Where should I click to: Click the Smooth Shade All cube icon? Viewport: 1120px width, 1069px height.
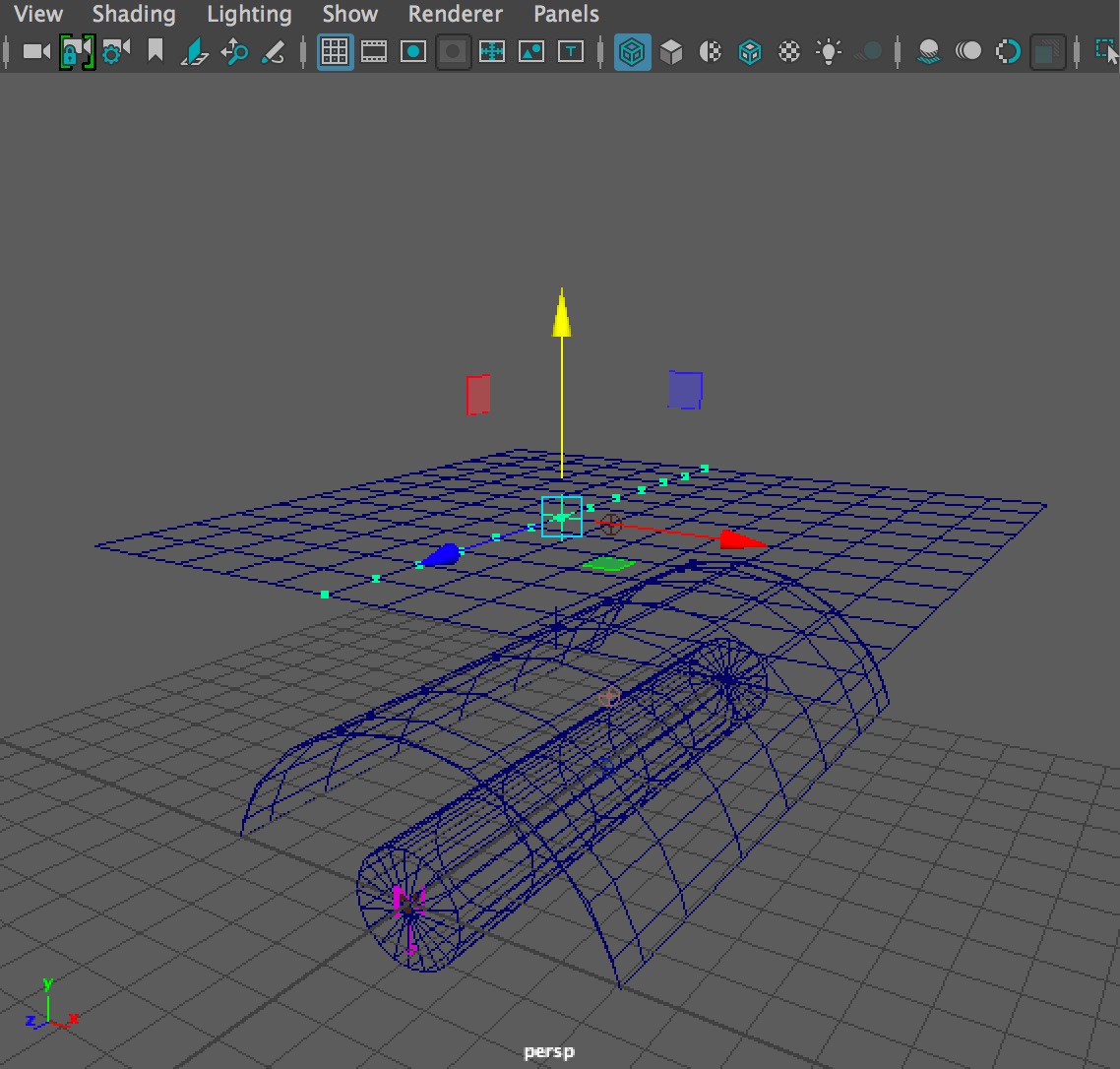pyautogui.click(x=670, y=51)
